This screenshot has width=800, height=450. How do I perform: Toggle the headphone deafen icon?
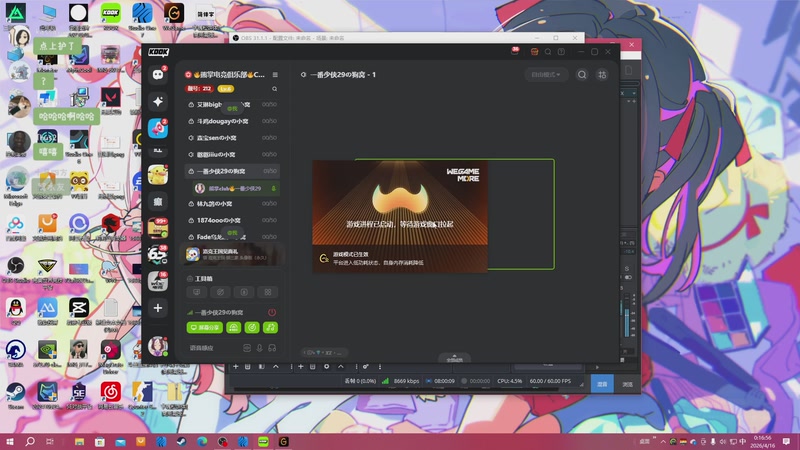coord(272,348)
